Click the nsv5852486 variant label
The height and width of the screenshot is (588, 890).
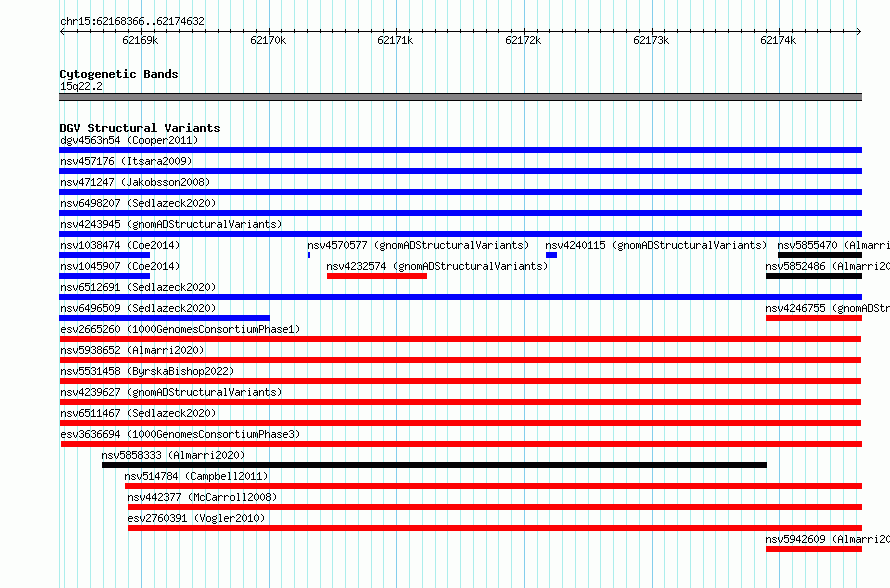pyautogui.click(x=828, y=266)
